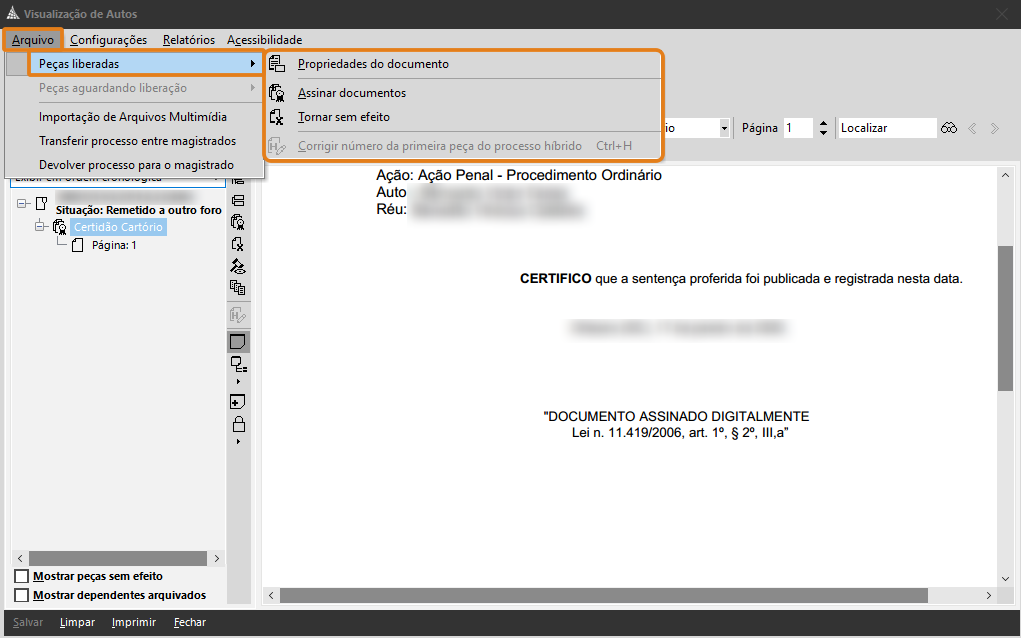This screenshot has width=1021, height=638.
Task: Click the stacked-documents icon in the vertical toolbar
Action: [x=238, y=200]
